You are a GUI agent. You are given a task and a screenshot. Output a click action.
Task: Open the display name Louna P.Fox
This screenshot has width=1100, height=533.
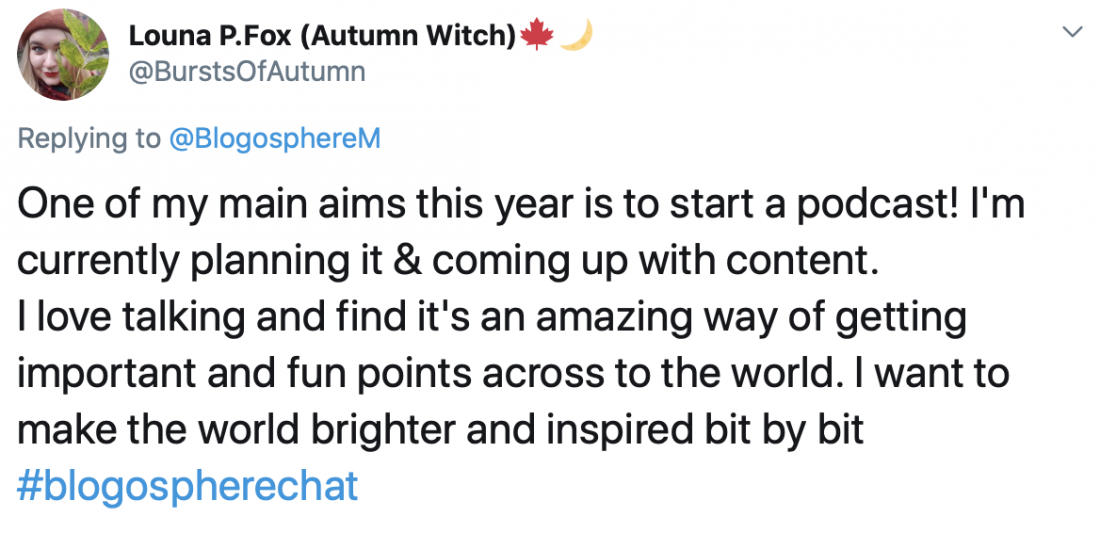(212, 37)
